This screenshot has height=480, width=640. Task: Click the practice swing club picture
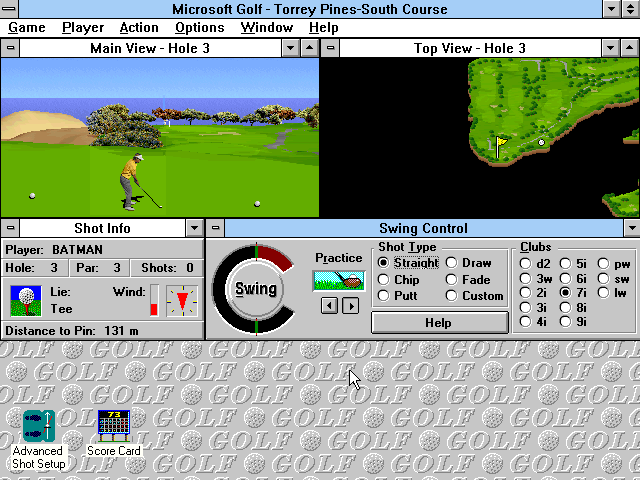339,281
